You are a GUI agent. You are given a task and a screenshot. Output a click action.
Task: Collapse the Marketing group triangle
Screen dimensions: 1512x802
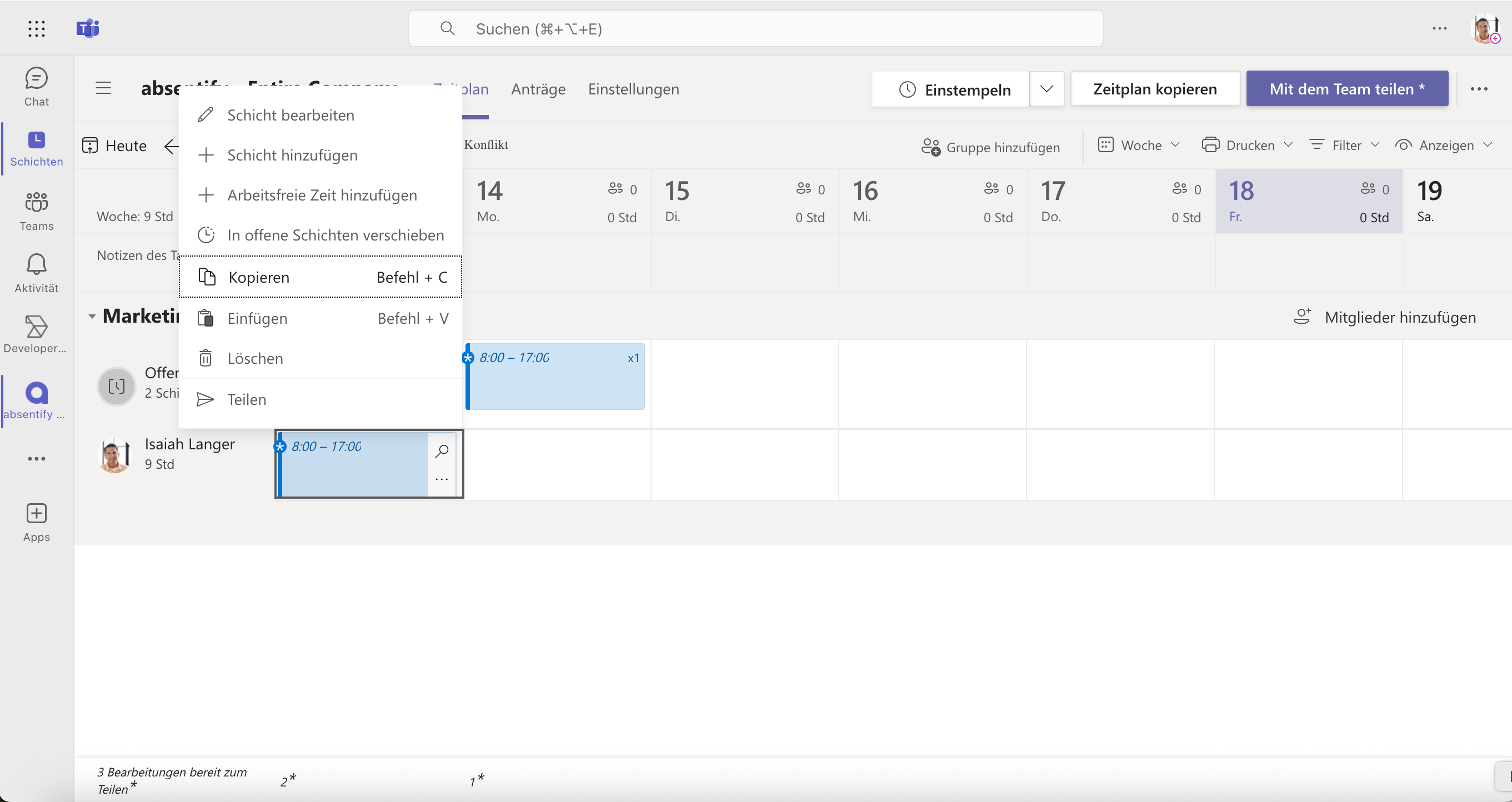coord(92,317)
